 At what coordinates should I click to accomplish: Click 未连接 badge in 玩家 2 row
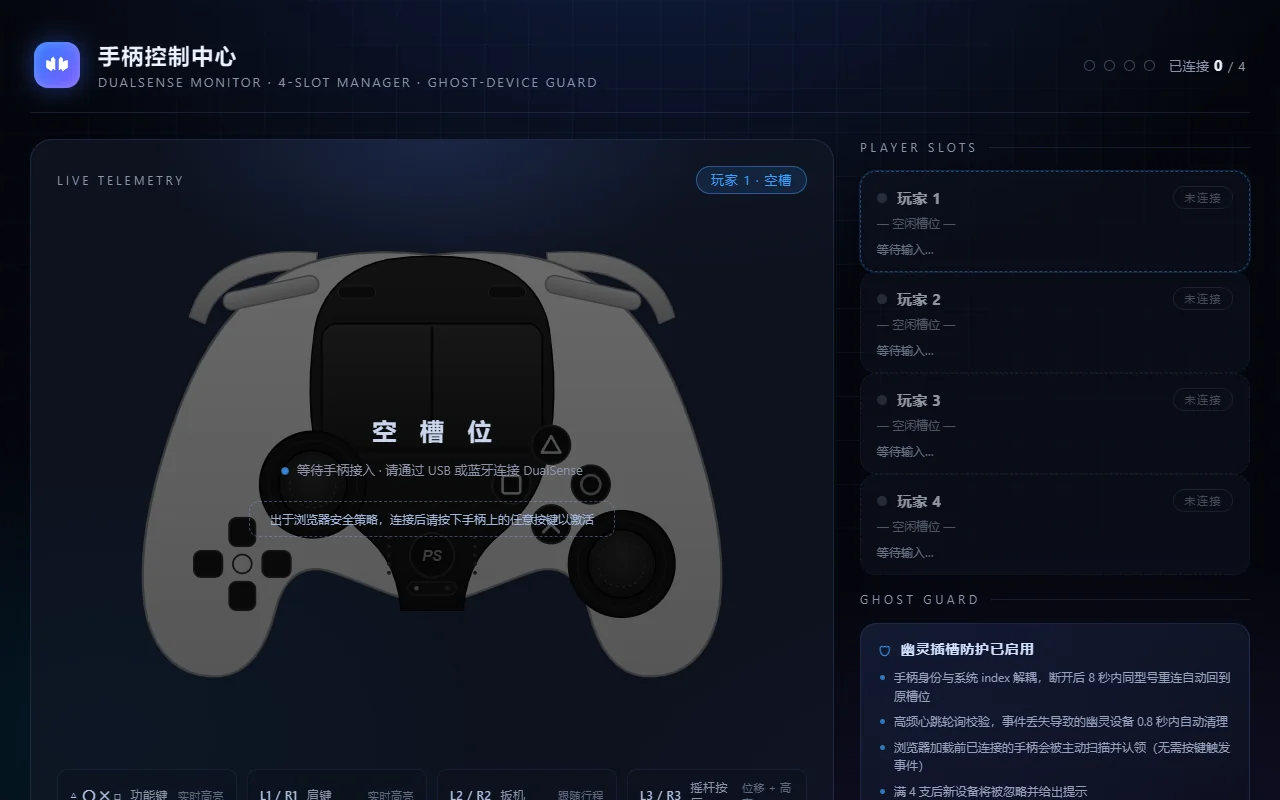click(x=1203, y=299)
